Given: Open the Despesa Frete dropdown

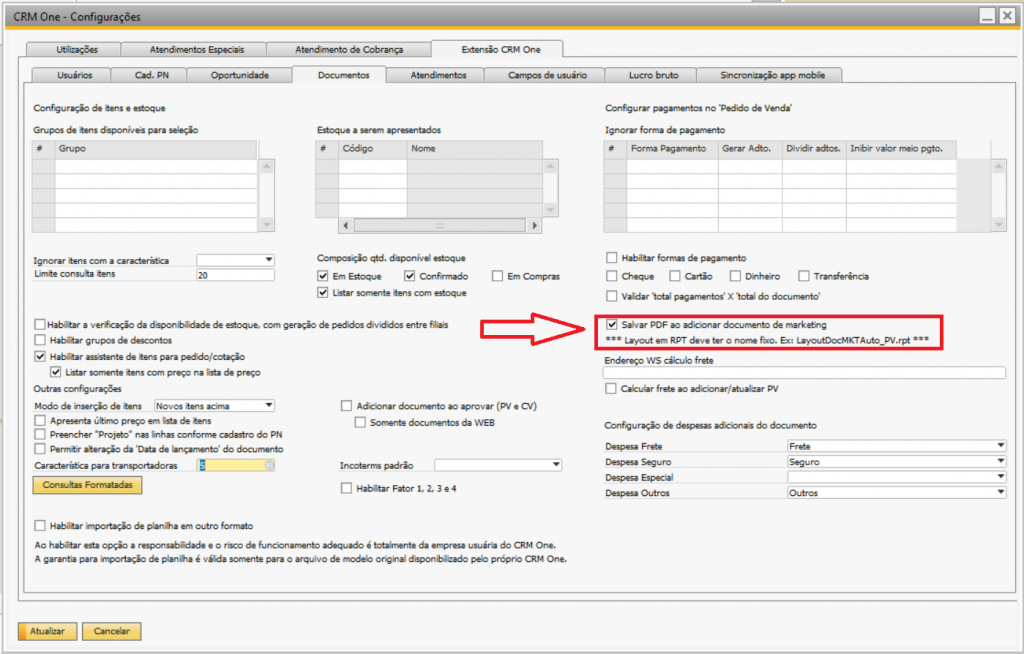Looking at the screenshot, I should click(999, 446).
